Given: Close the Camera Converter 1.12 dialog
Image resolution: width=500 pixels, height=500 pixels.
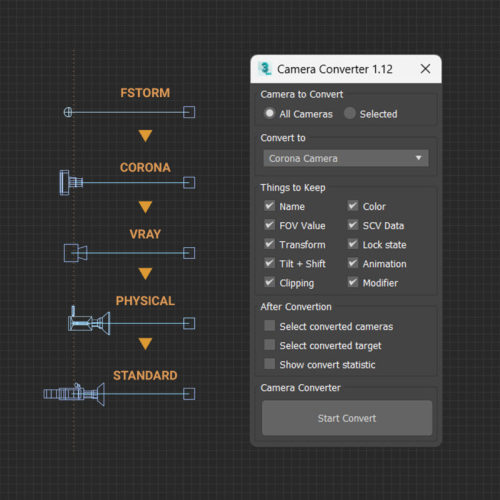Looking at the screenshot, I should coord(425,69).
